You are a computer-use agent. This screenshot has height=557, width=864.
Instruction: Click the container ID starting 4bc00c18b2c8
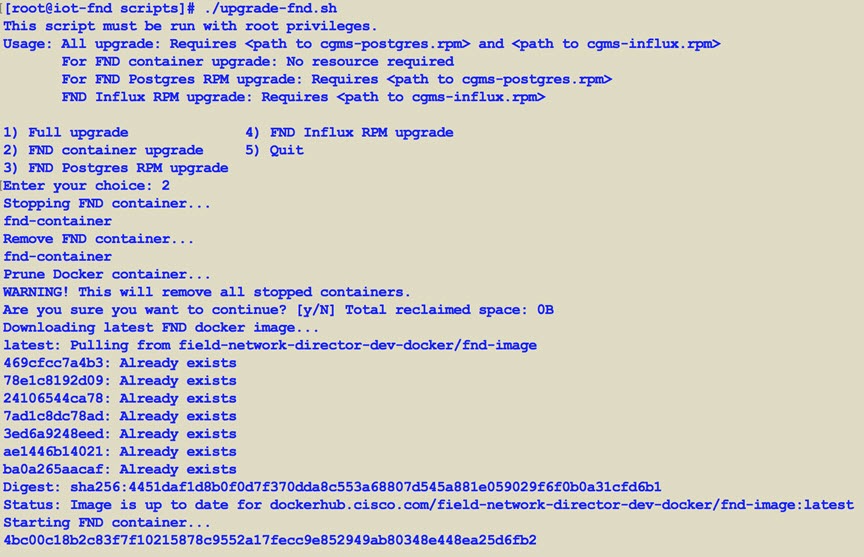tap(270, 540)
